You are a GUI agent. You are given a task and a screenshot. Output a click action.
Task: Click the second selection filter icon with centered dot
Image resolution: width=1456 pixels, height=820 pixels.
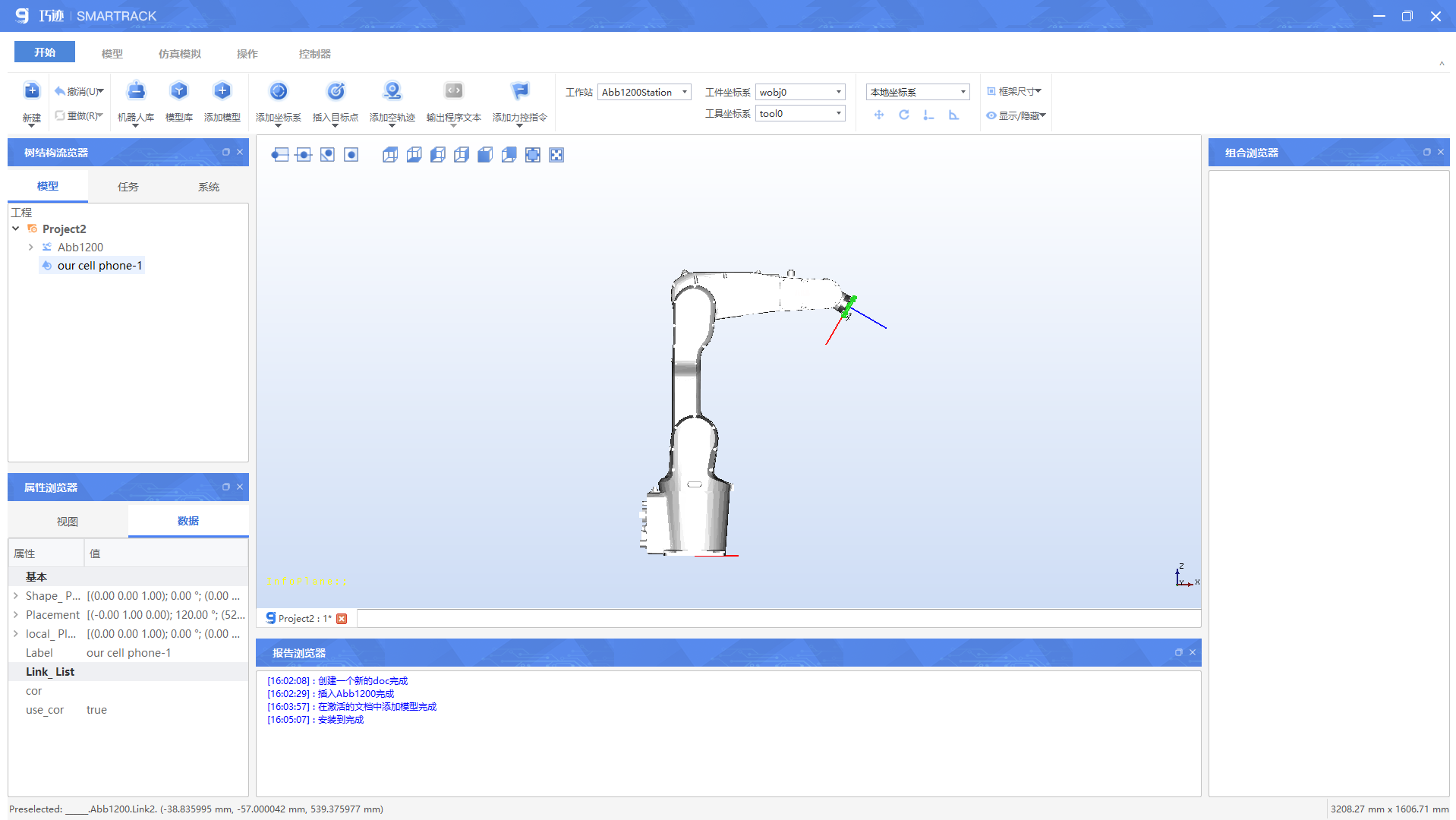(304, 155)
